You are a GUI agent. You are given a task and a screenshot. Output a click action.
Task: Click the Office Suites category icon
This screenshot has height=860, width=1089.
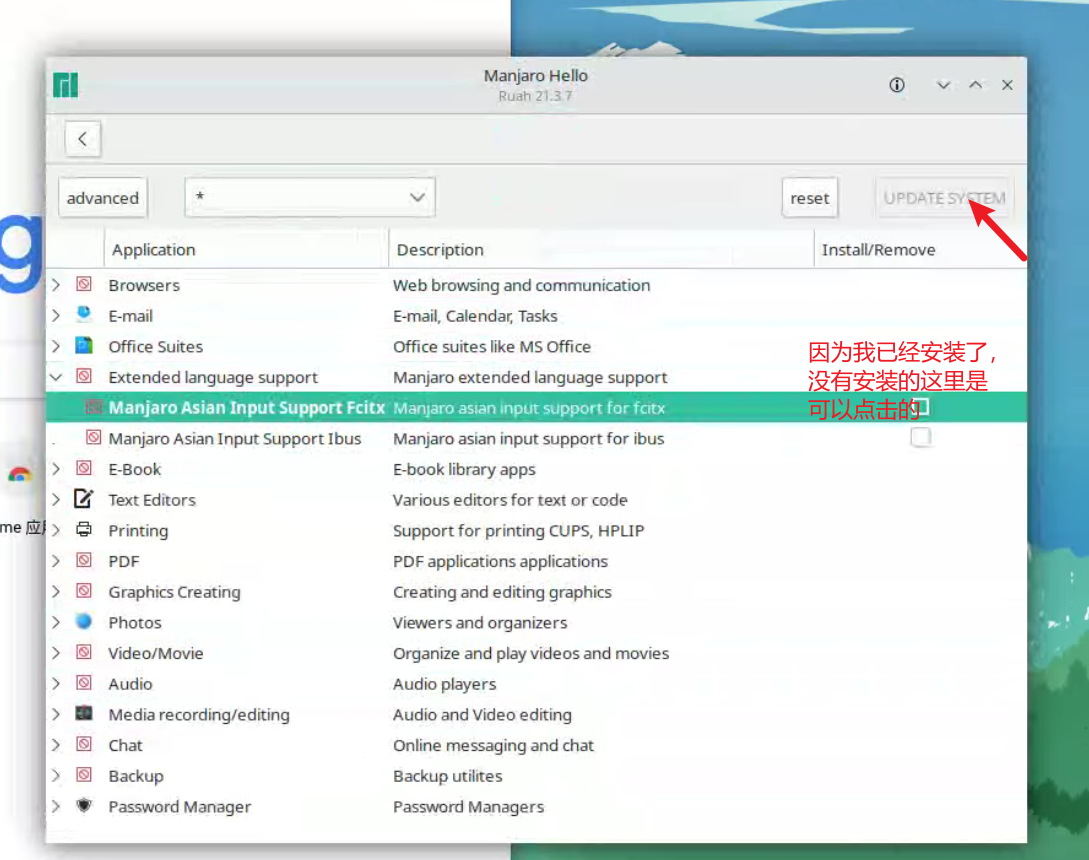(x=84, y=346)
